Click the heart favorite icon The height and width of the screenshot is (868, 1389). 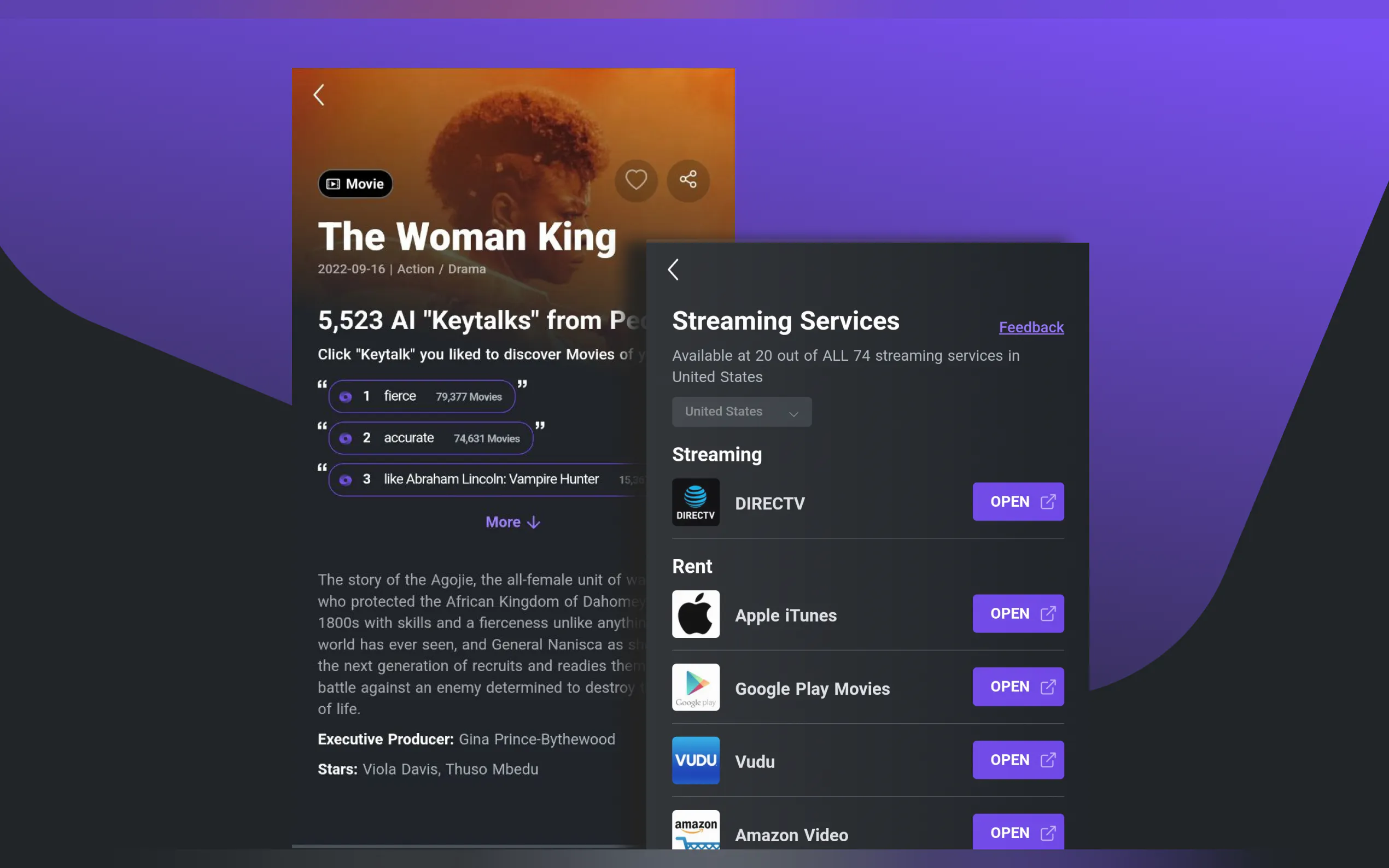(635, 180)
